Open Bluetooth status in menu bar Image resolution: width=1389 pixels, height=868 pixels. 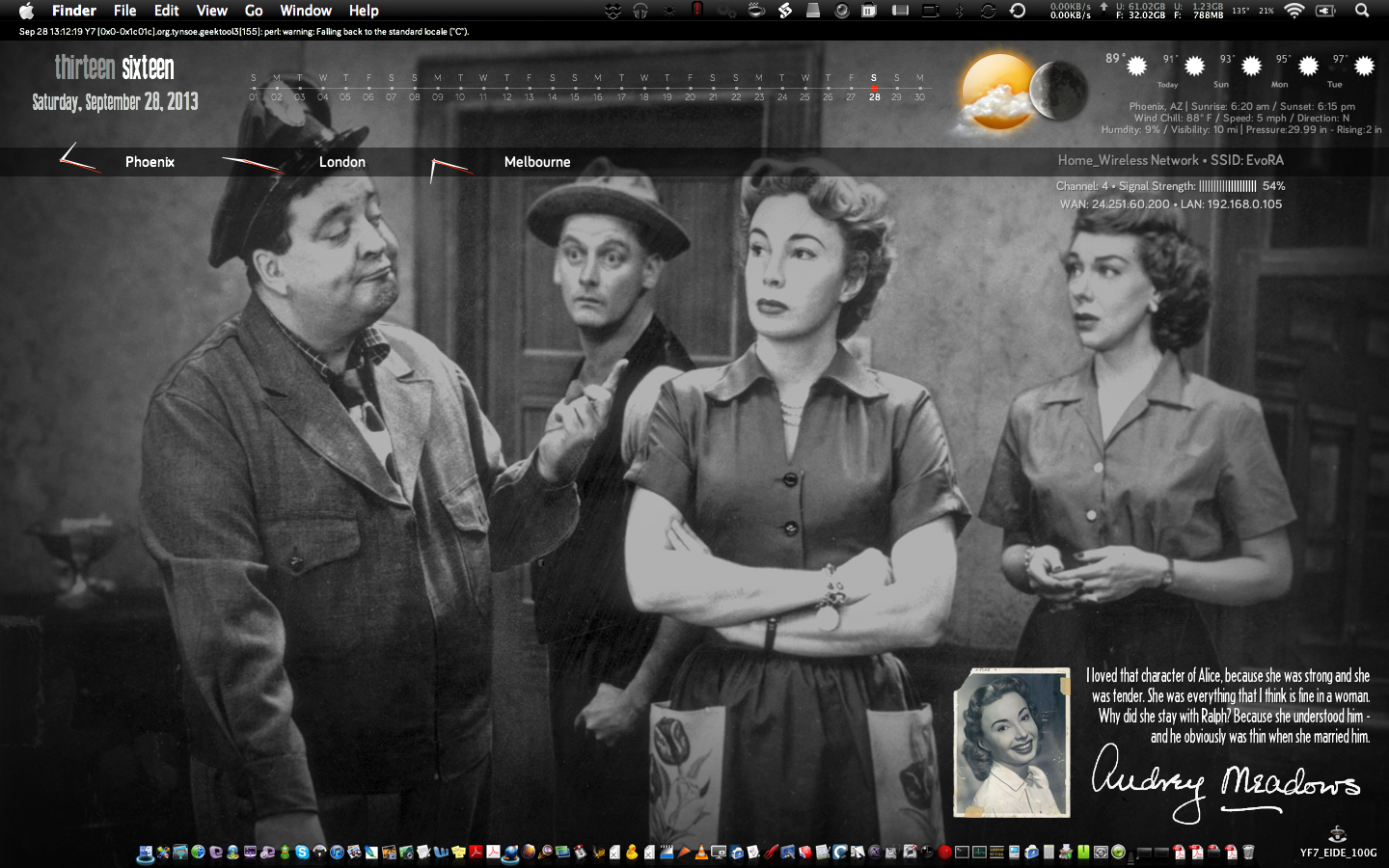(x=960, y=11)
